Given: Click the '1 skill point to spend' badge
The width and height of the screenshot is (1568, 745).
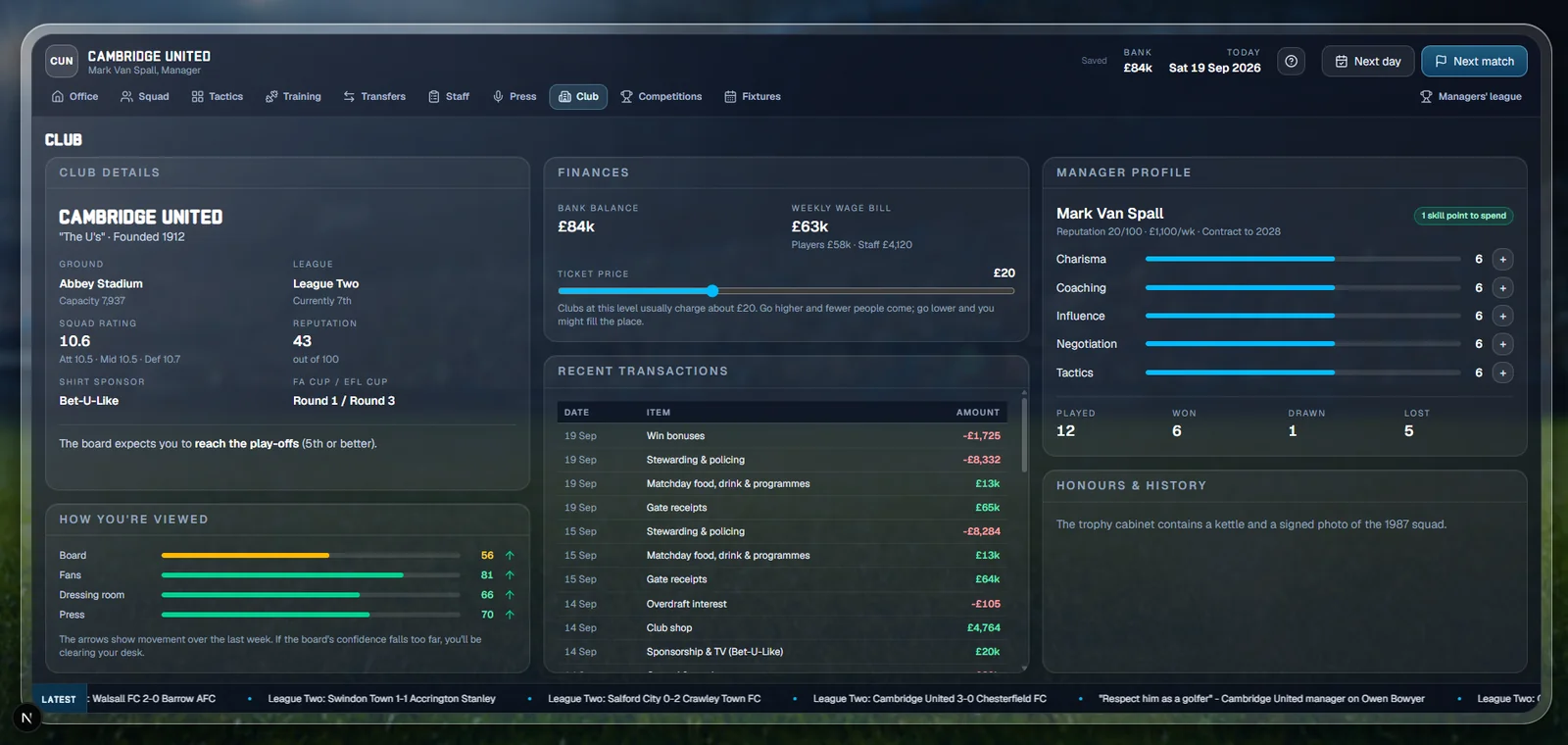Looking at the screenshot, I should click(x=1464, y=216).
